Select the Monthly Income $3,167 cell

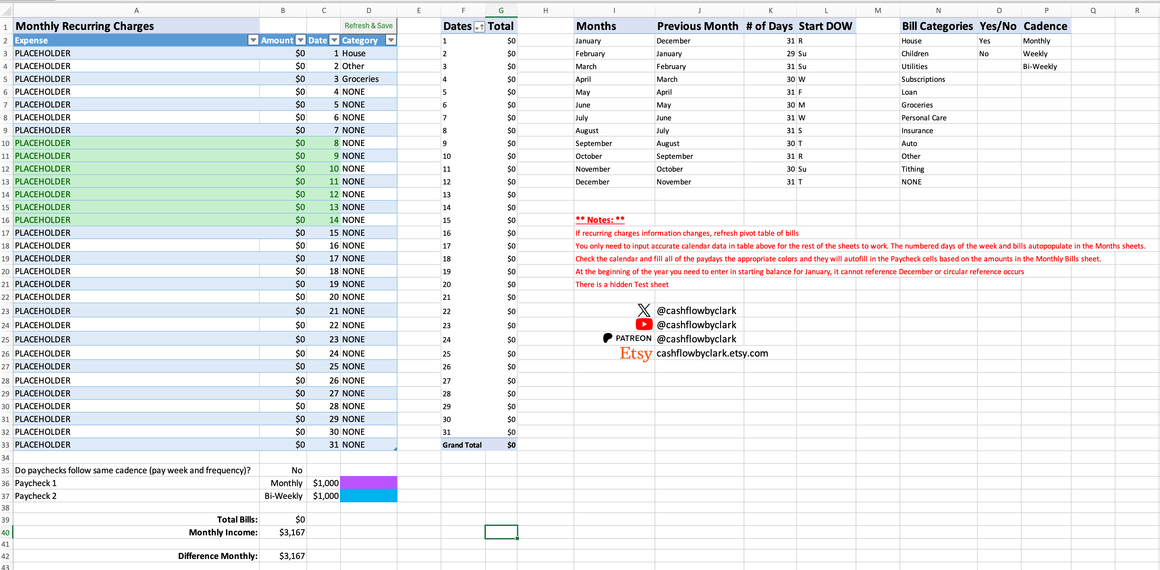coord(283,532)
